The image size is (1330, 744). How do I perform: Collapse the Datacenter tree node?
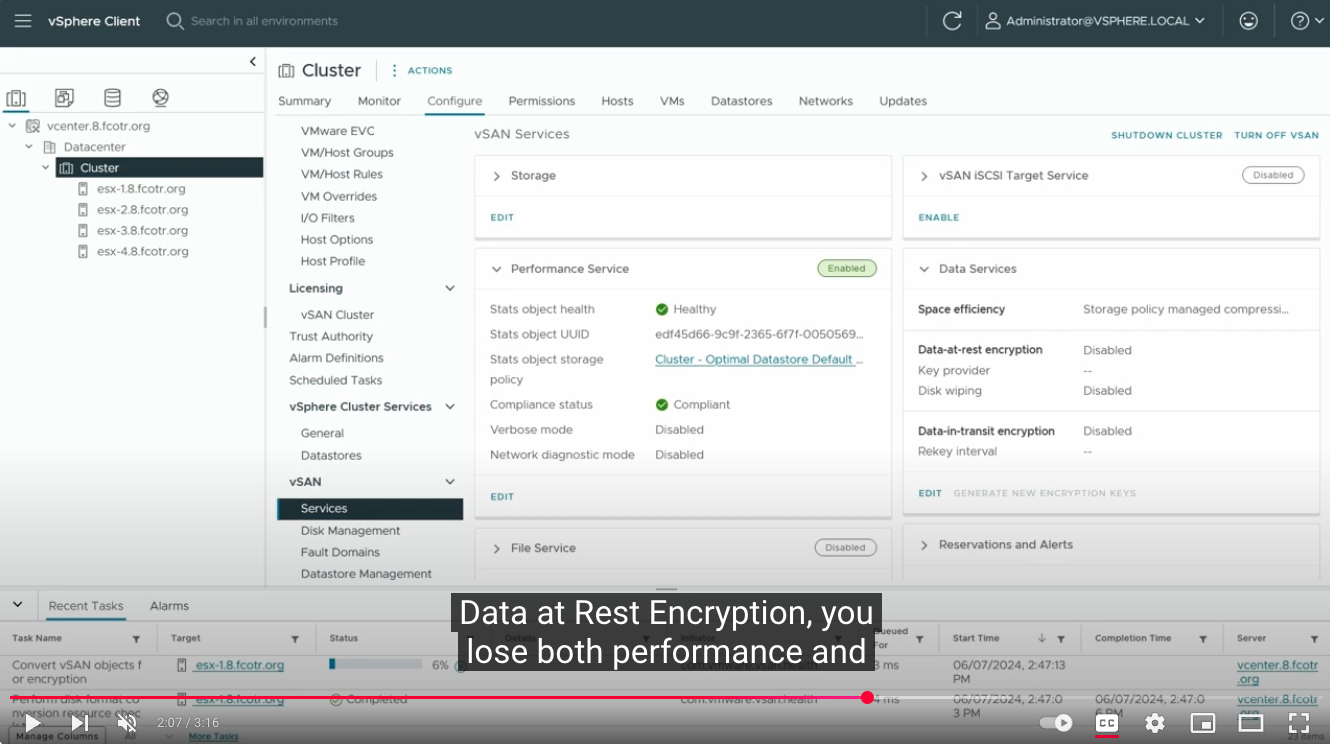coord(29,147)
